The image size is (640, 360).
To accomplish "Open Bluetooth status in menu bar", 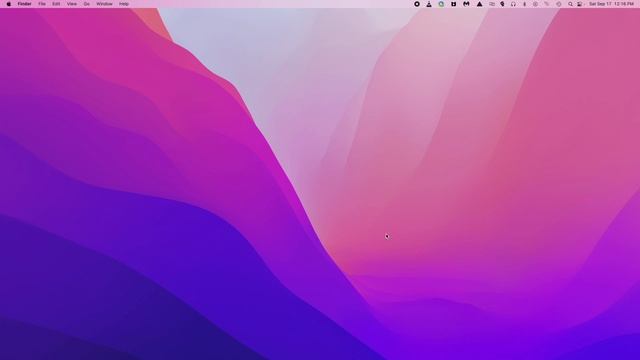I will pos(524,4).
